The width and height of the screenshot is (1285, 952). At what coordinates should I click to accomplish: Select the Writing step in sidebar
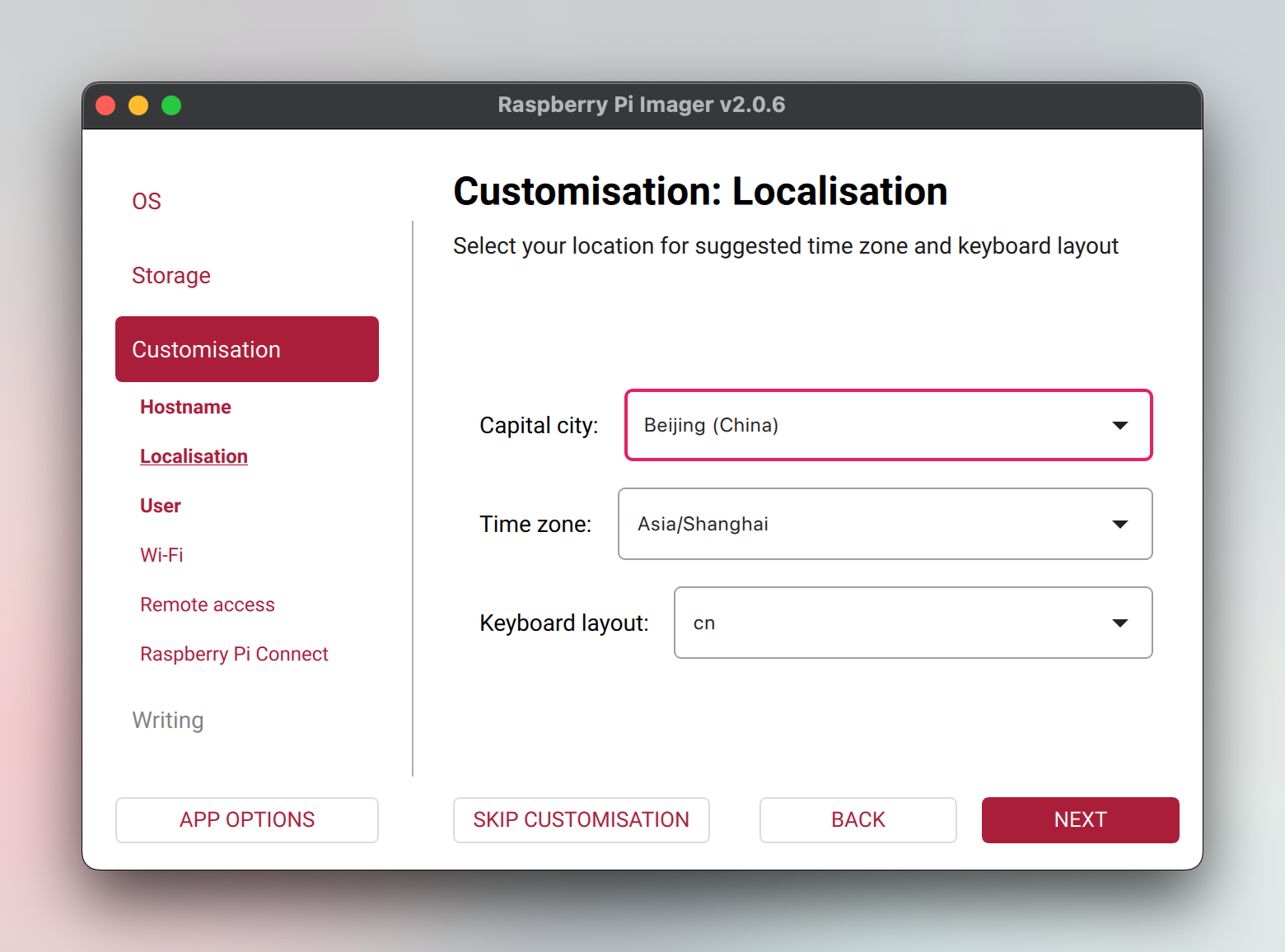click(168, 720)
